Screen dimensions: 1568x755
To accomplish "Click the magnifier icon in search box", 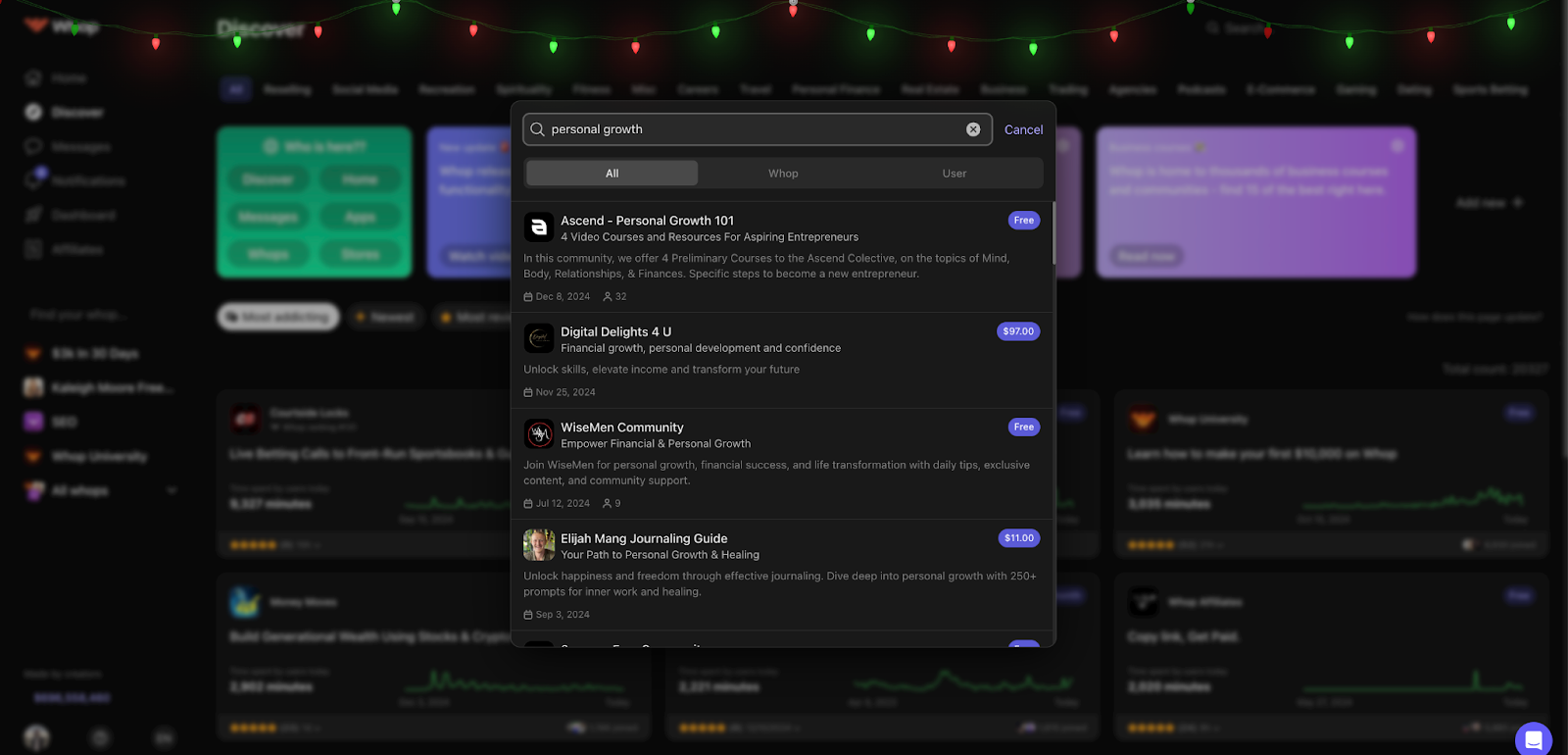I will [537, 129].
